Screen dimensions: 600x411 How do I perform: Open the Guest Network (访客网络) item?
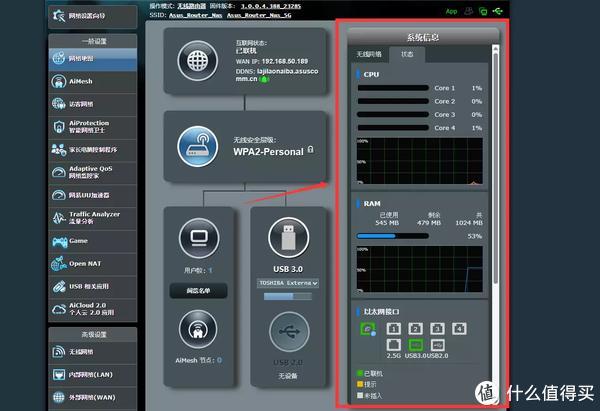point(93,104)
